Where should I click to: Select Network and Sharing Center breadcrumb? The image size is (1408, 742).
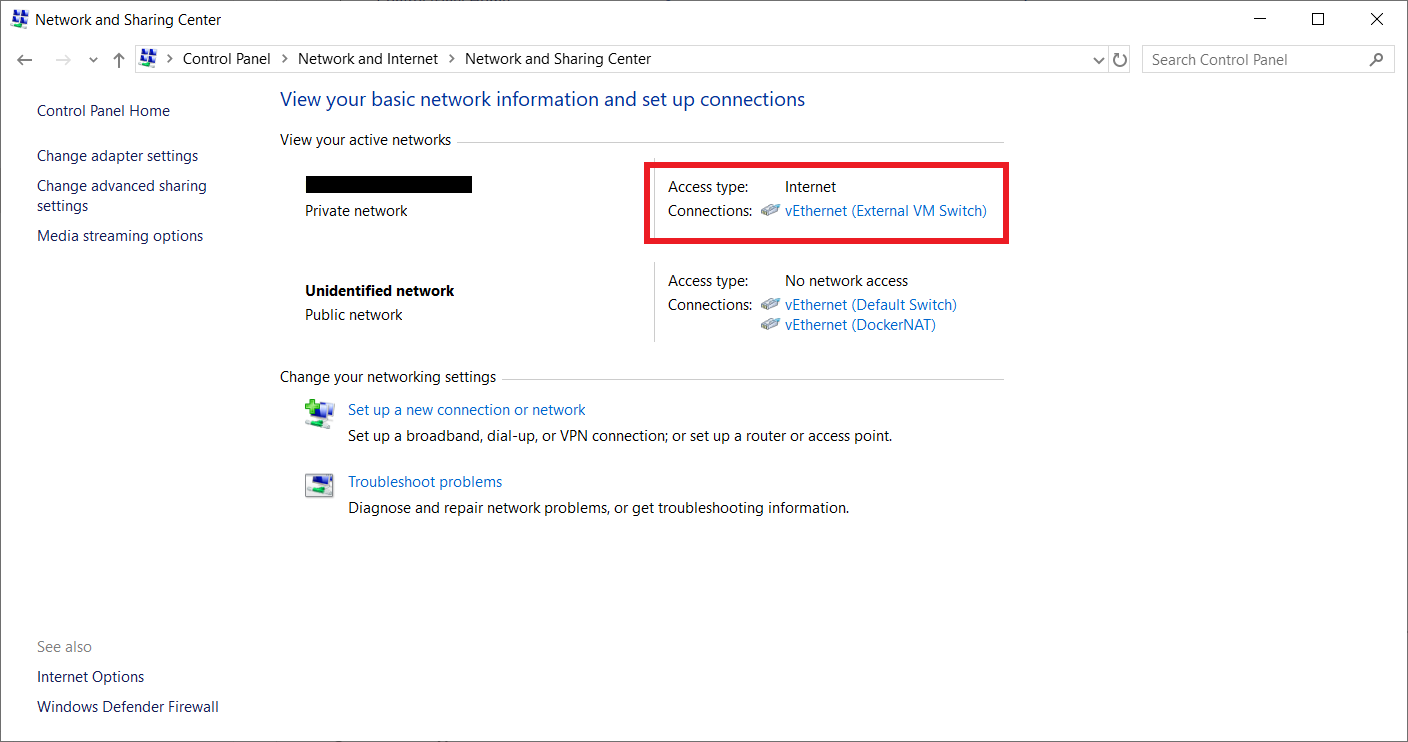pos(558,59)
